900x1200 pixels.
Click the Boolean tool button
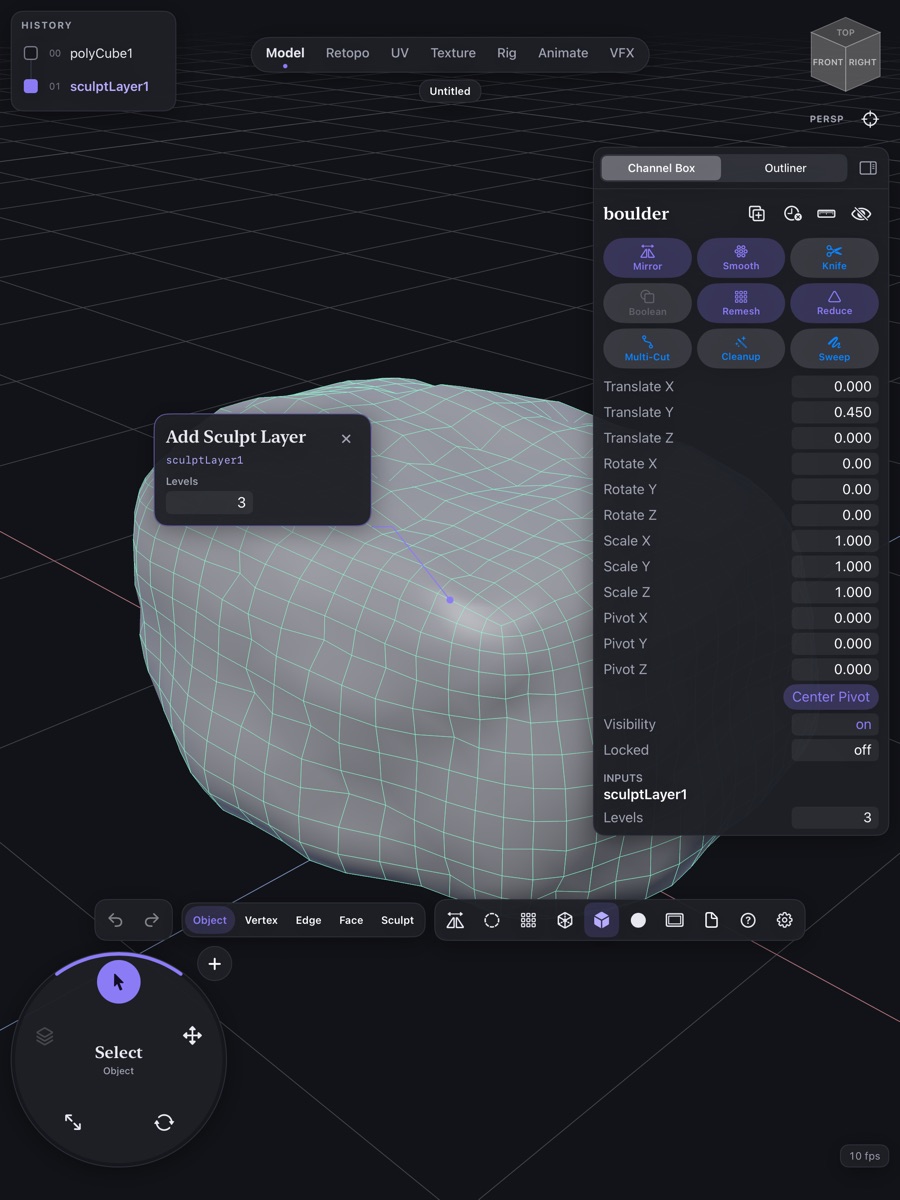click(x=647, y=303)
